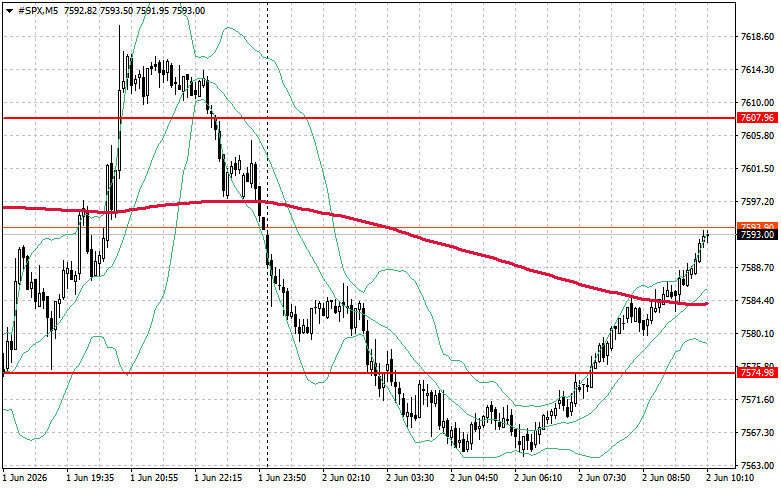
Task: Click the orange 7593.90 price label
Action: coord(757,227)
